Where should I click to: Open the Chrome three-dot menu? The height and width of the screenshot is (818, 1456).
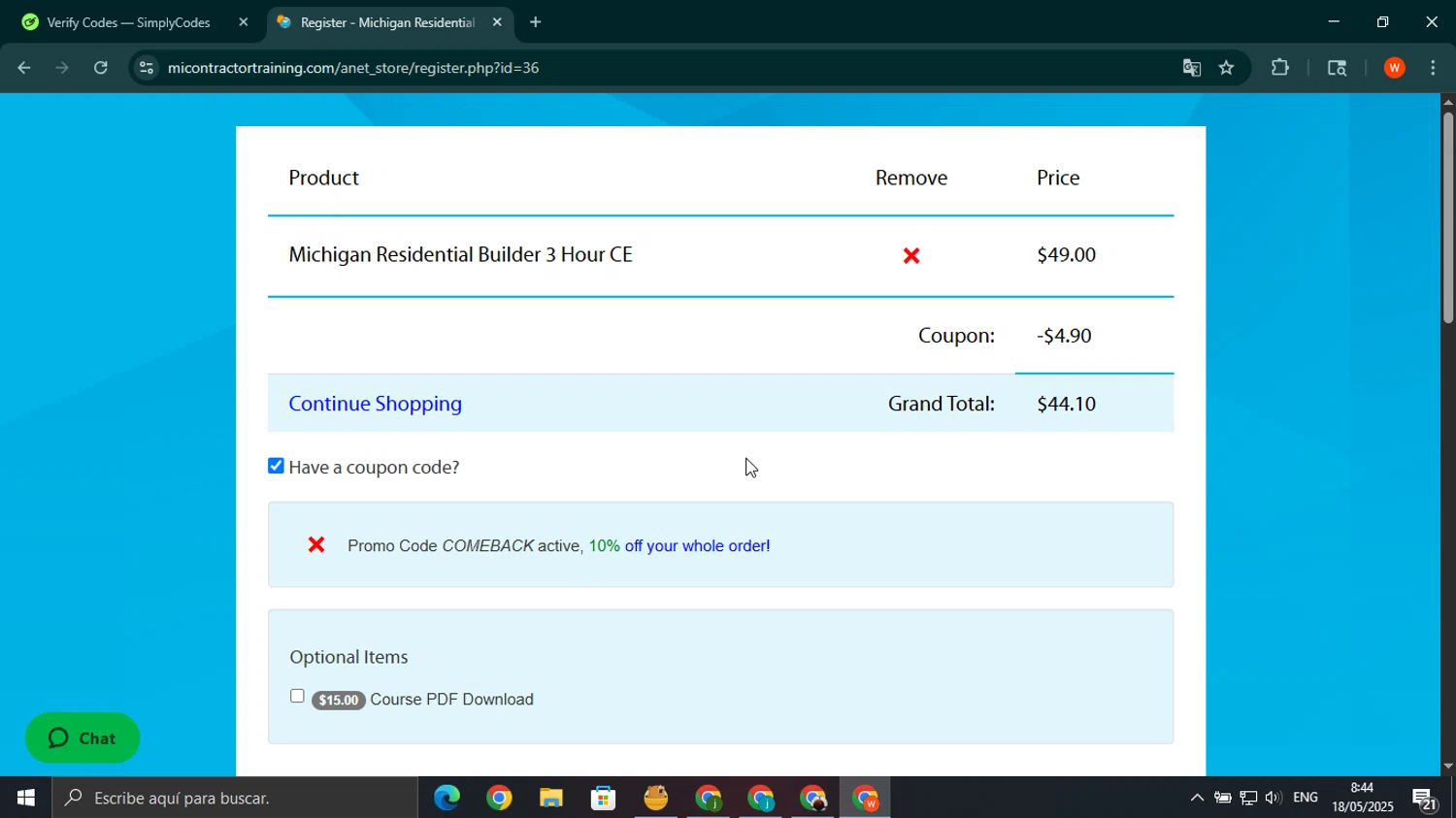[x=1434, y=68]
